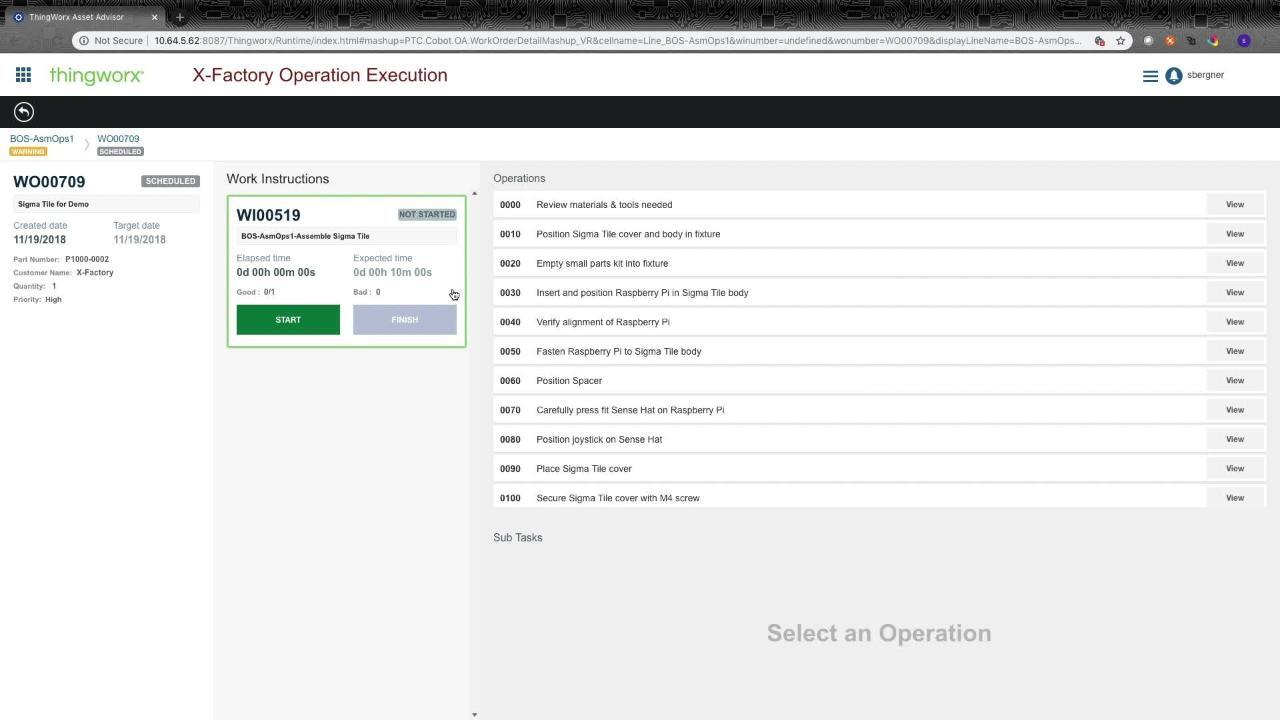
Task: Click the 'Select an Operation' placeholder text
Action: (879, 633)
